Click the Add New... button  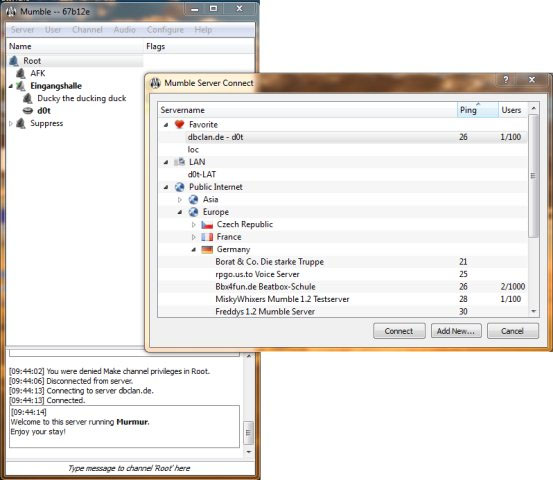click(456, 331)
